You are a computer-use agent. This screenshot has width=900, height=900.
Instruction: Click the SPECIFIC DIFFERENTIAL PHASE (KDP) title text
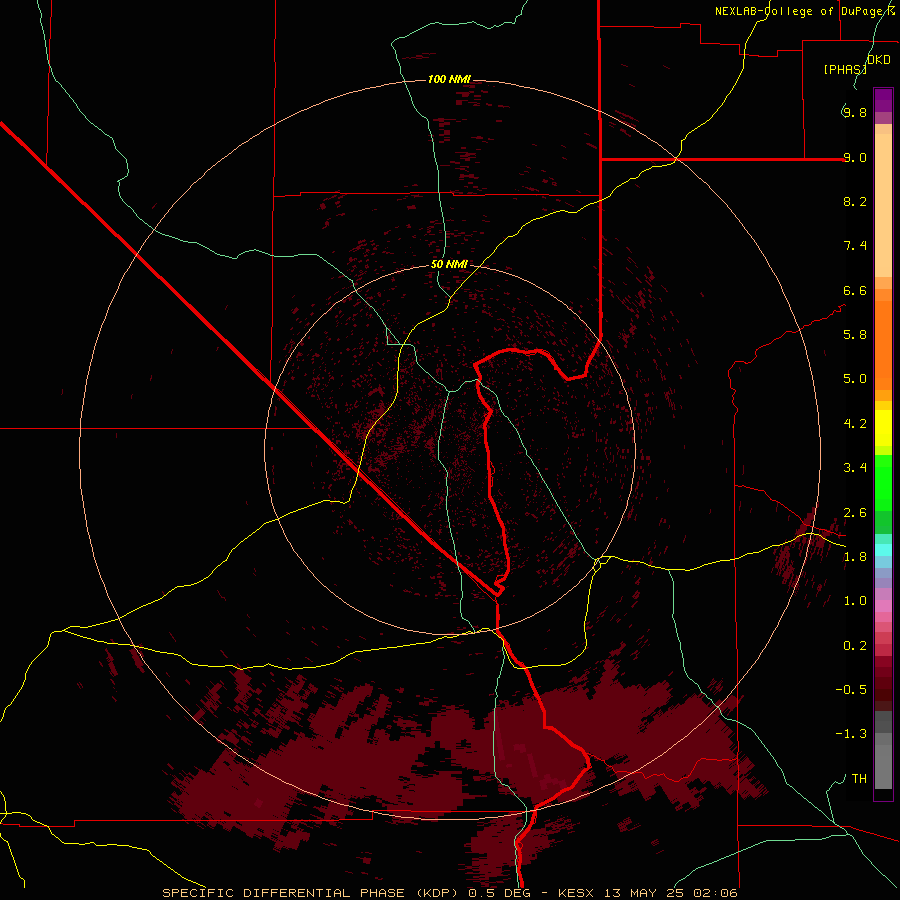click(x=310, y=893)
